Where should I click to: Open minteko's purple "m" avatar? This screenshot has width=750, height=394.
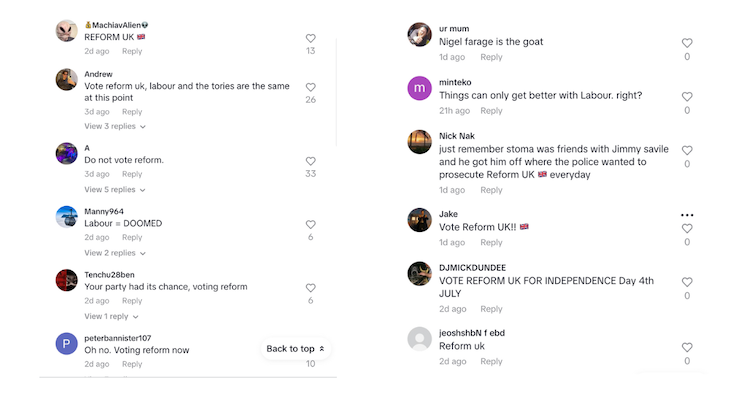[x=419, y=88]
